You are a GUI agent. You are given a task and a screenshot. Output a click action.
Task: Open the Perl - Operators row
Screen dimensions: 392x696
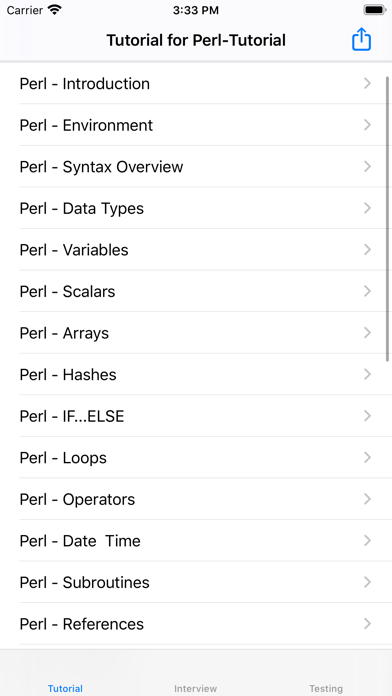tap(196, 499)
